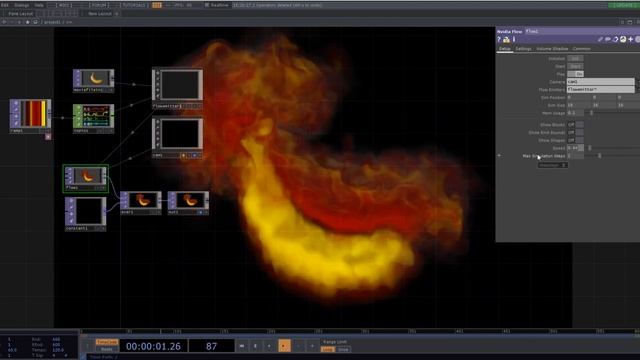640x360 pixels.
Task: Select Loop range limit mode
Action: coord(327,349)
